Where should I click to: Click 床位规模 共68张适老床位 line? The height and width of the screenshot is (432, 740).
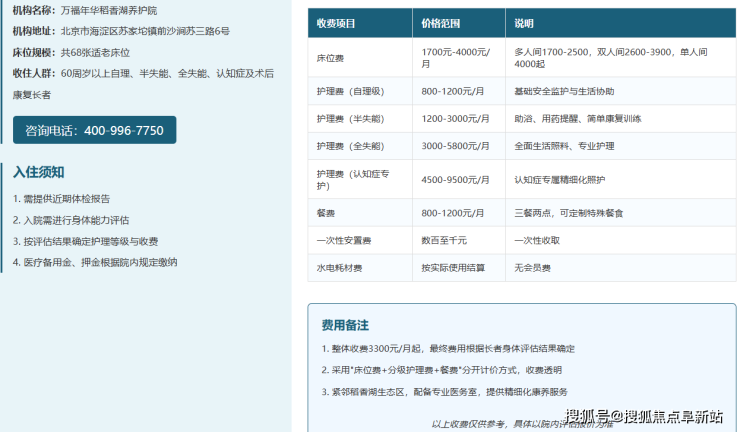point(71,52)
